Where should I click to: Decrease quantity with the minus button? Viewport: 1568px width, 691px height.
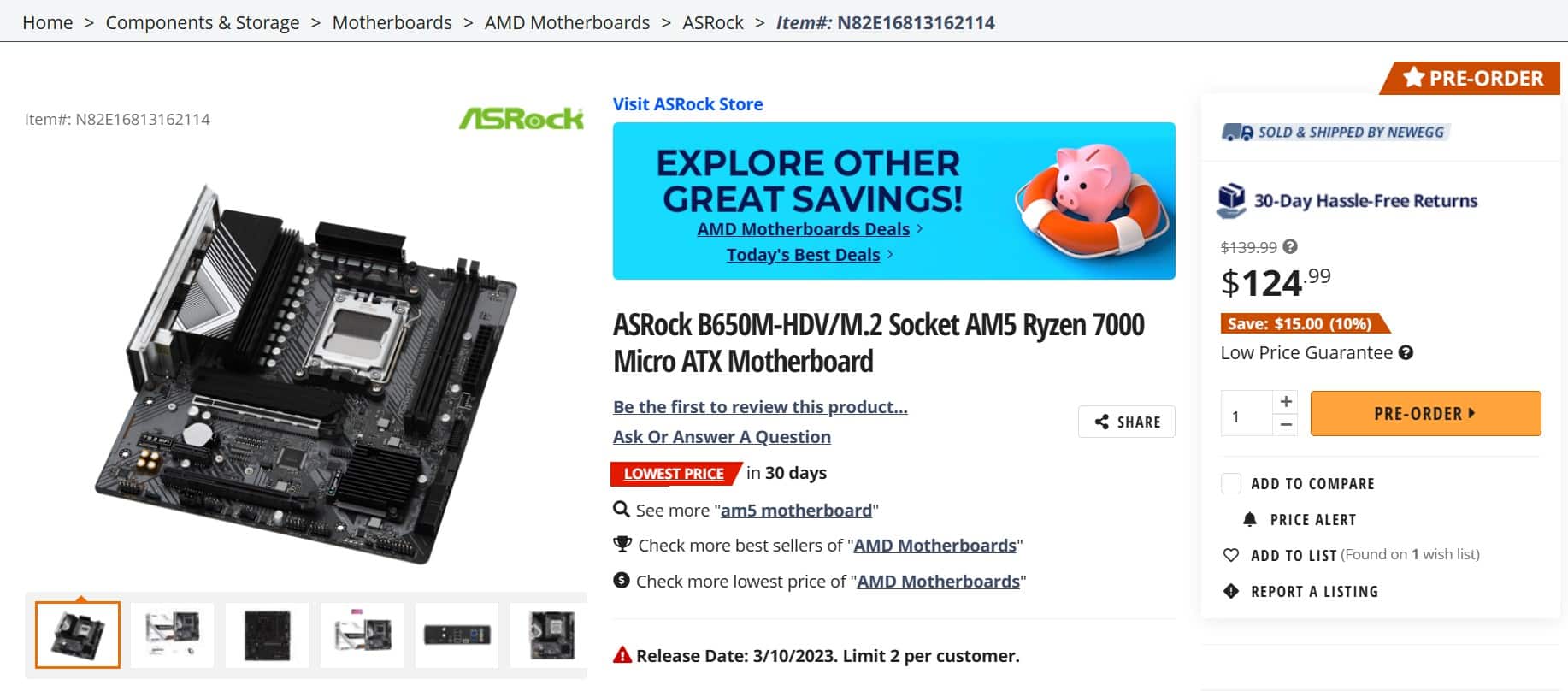pyautogui.click(x=1286, y=424)
